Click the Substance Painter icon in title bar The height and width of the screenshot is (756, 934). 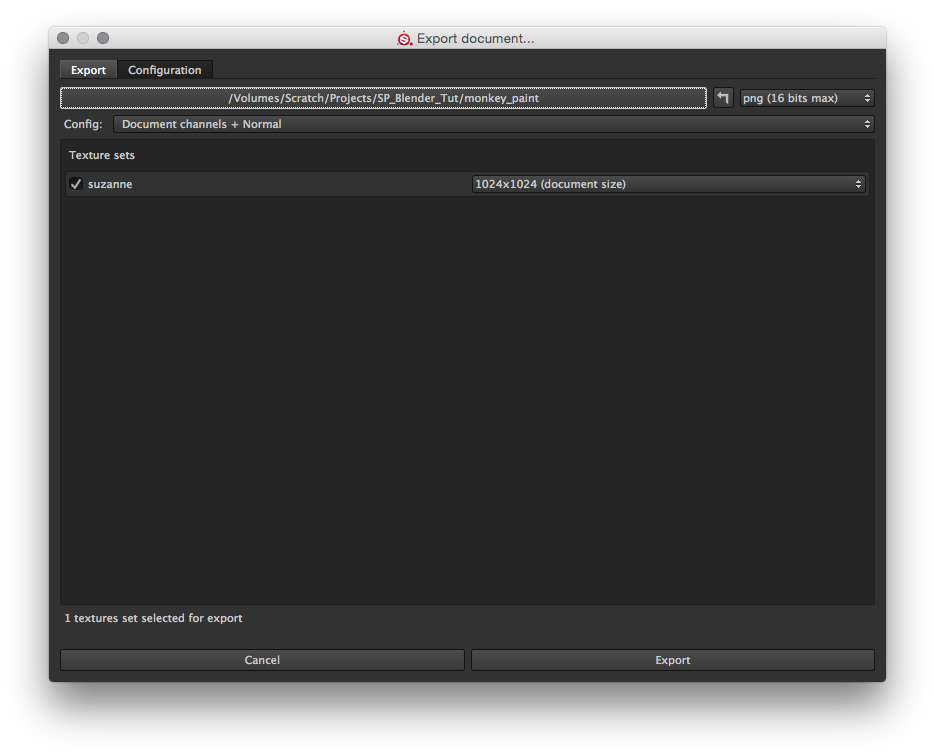click(x=405, y=39)
